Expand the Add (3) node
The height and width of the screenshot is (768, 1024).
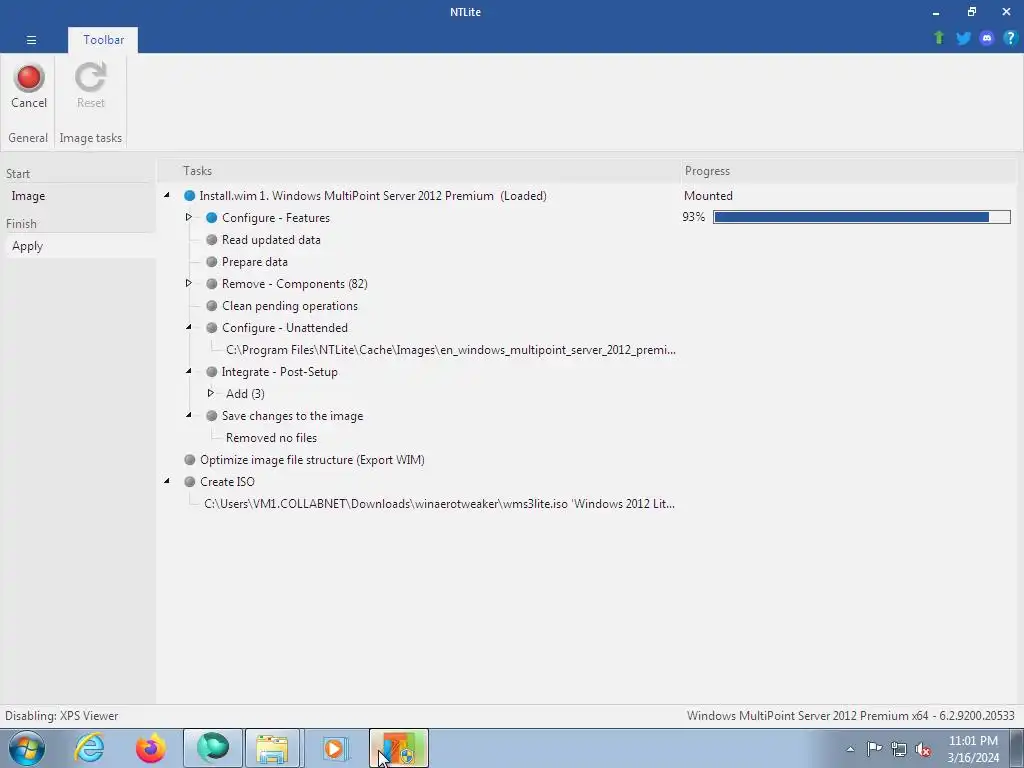click(x=210, y=393)
